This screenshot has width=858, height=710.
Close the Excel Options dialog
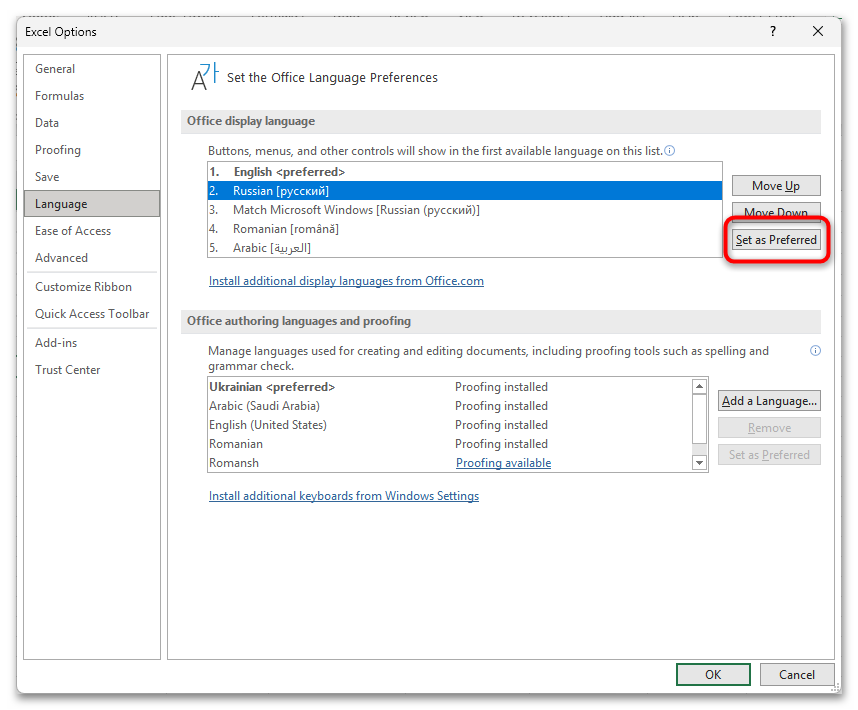(818, 31)
